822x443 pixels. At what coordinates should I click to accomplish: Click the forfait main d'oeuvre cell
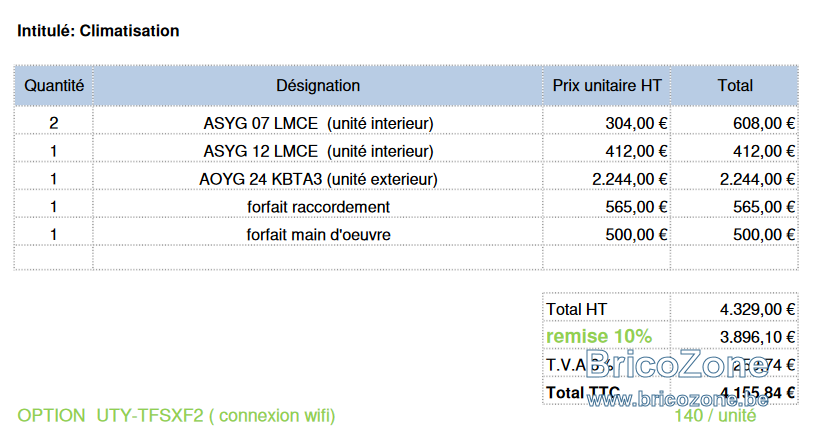[x=318, y=234]
